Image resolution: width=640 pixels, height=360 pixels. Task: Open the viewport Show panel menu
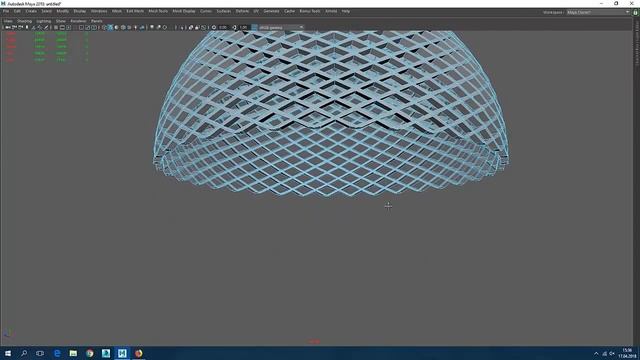click(60, 21)
